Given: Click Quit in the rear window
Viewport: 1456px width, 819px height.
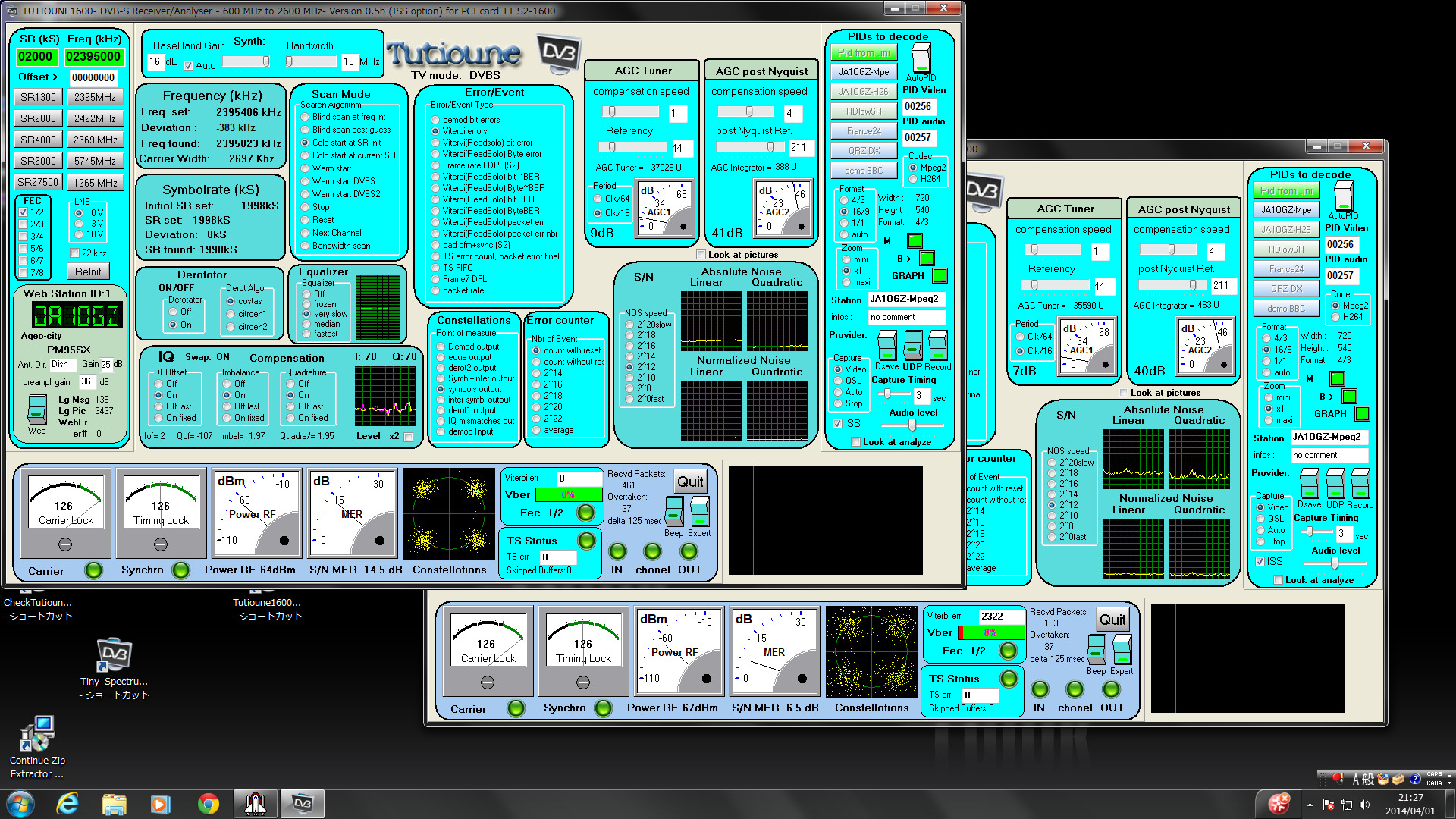Looking at the screenshot, I should [x=1112, y=620].
